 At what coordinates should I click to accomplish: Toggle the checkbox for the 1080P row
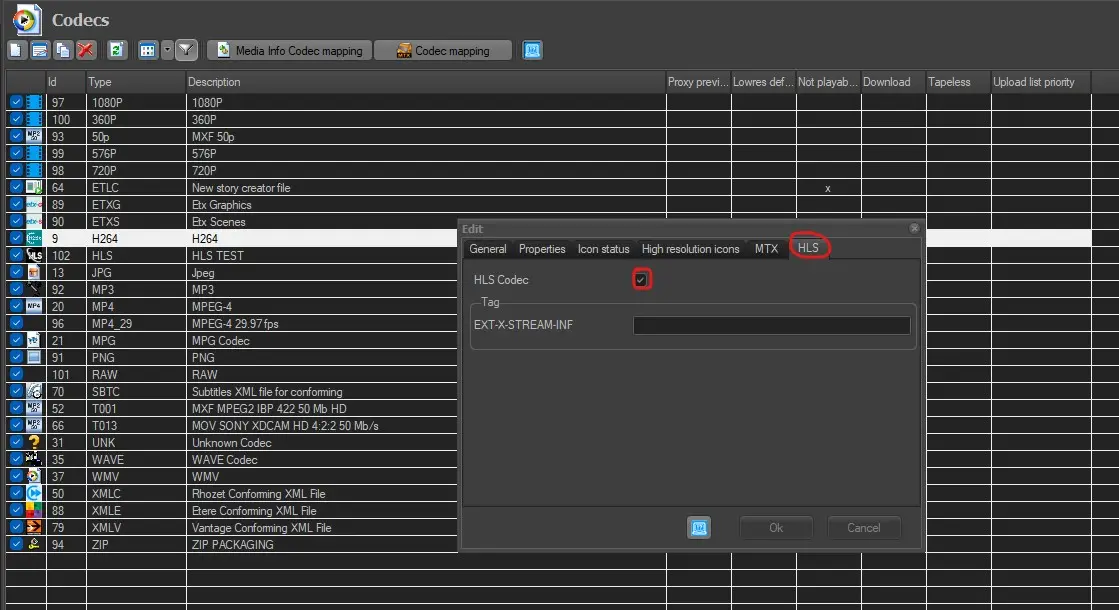point(16,103)
